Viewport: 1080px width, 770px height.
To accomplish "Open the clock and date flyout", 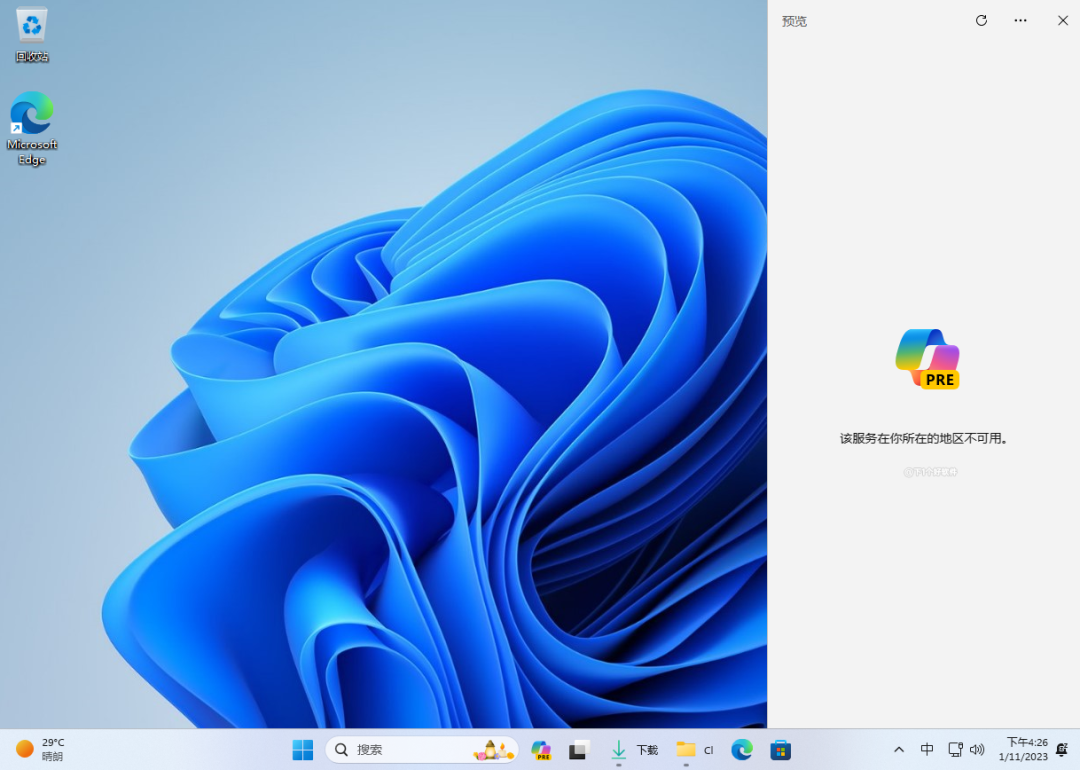I will [1026, 750].
